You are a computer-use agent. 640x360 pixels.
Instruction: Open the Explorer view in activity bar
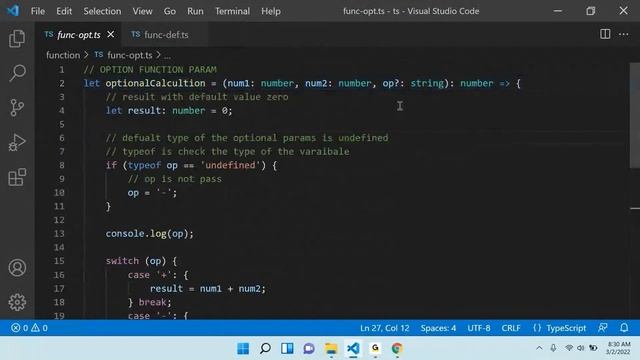coord(17,38)
